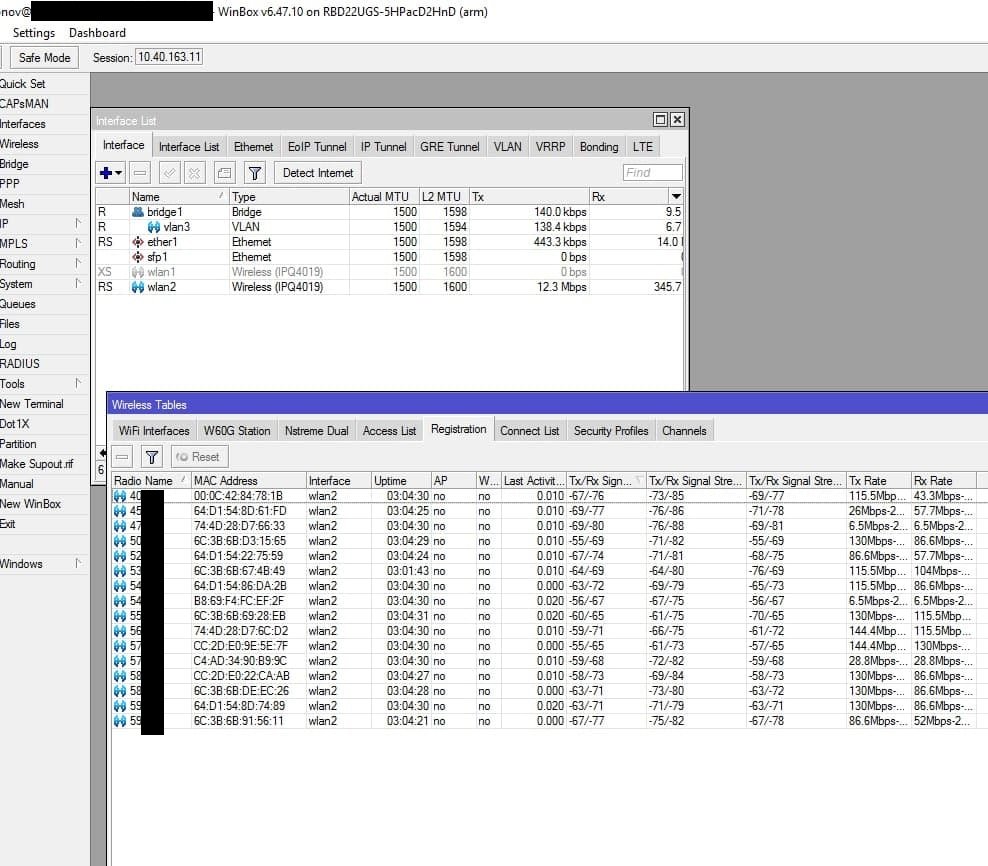Click the blue plus Add interface button

point(106,173)
